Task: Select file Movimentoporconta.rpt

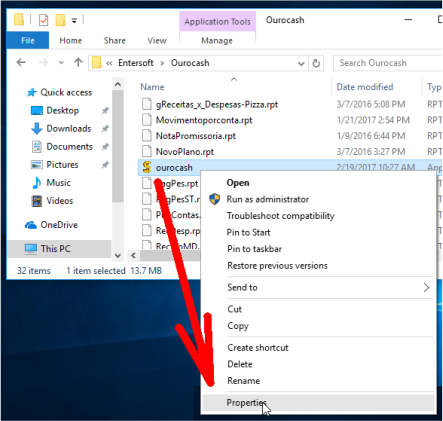Action: click(204, 120)
